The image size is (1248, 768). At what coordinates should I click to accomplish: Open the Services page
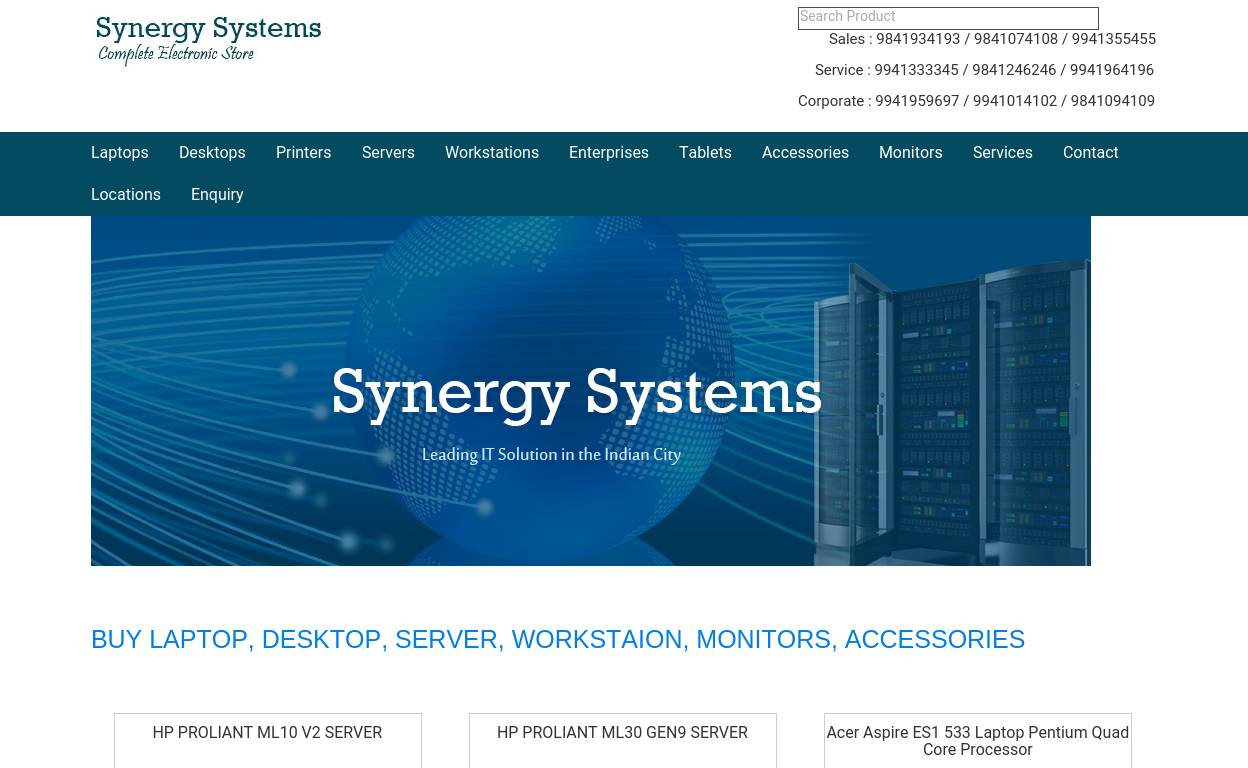point(1002,153)
